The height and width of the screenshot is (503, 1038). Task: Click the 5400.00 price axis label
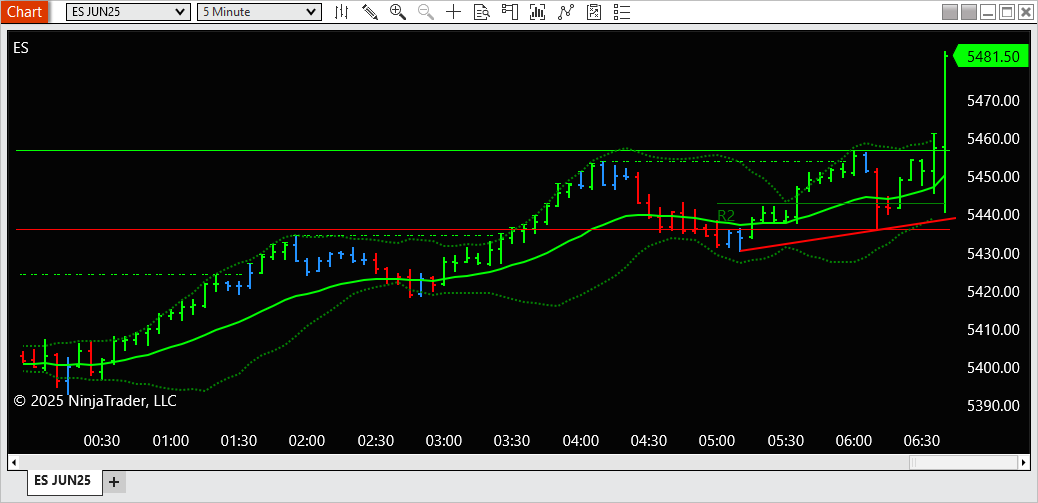point(992,367)
